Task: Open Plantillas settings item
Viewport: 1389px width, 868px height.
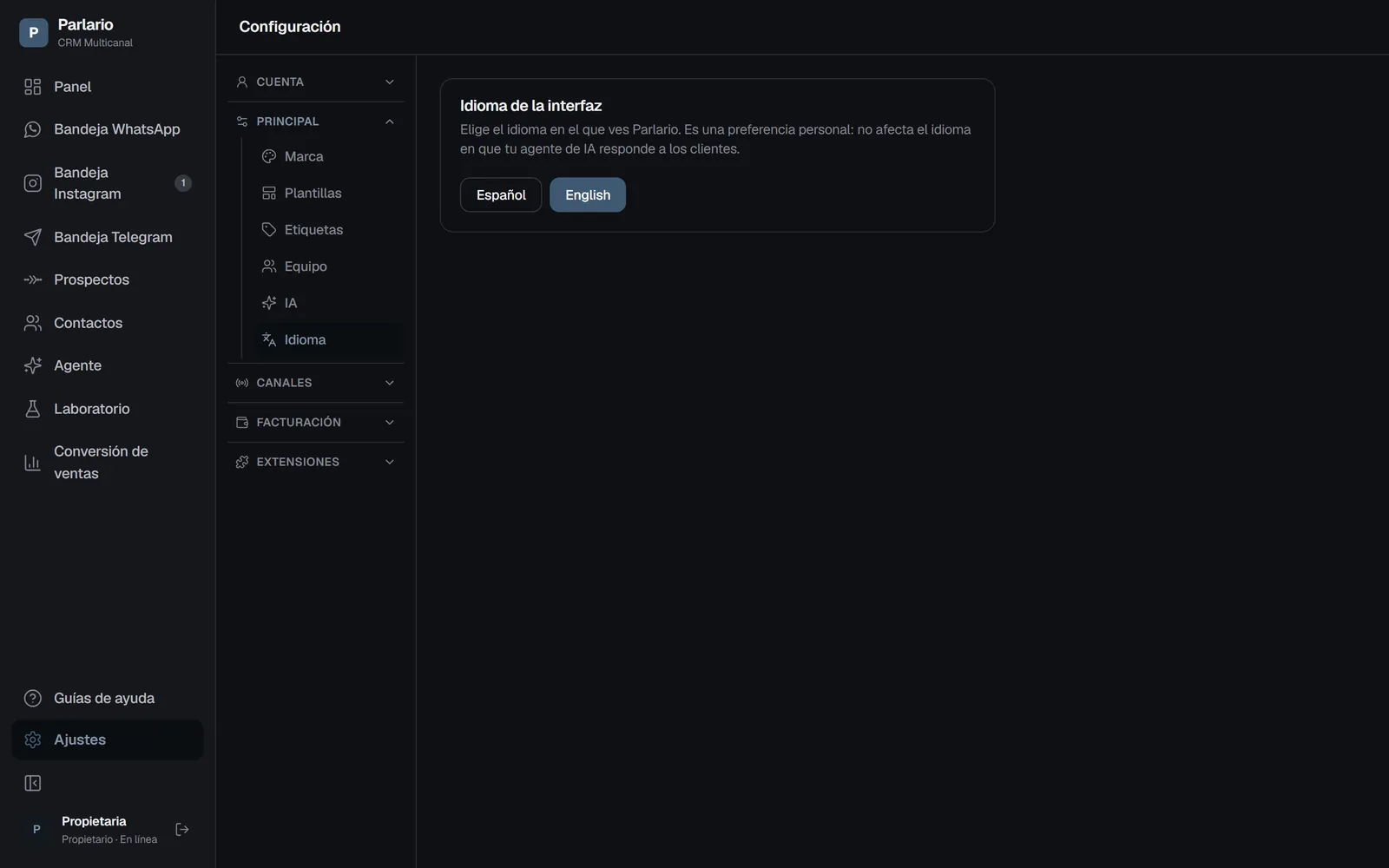Action: tap(328, 193)
